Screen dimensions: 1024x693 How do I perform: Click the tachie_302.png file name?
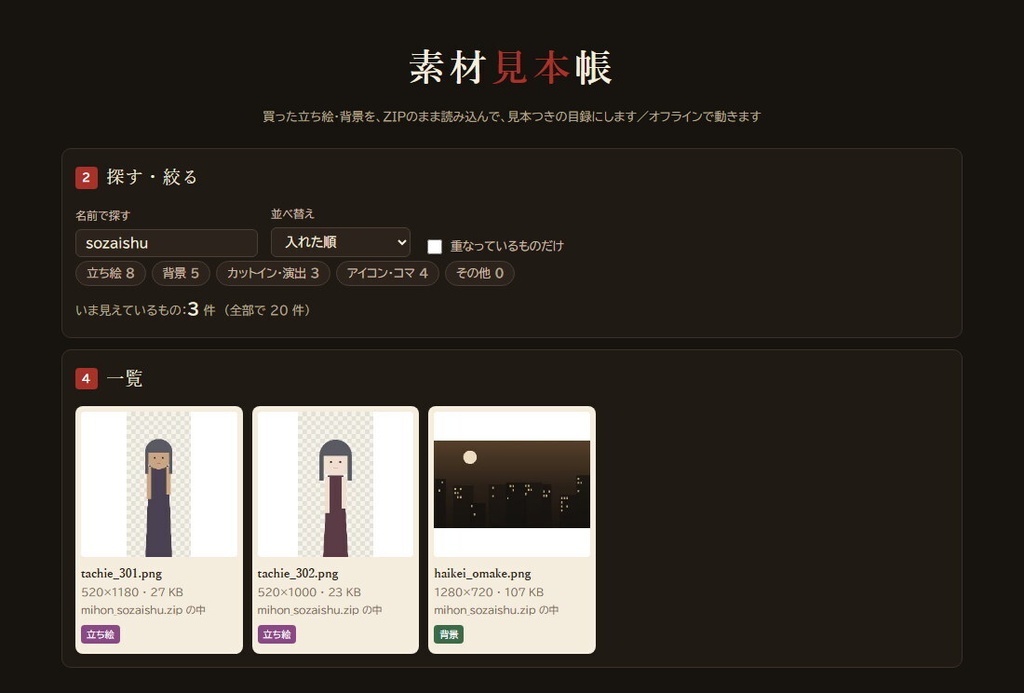298,573
